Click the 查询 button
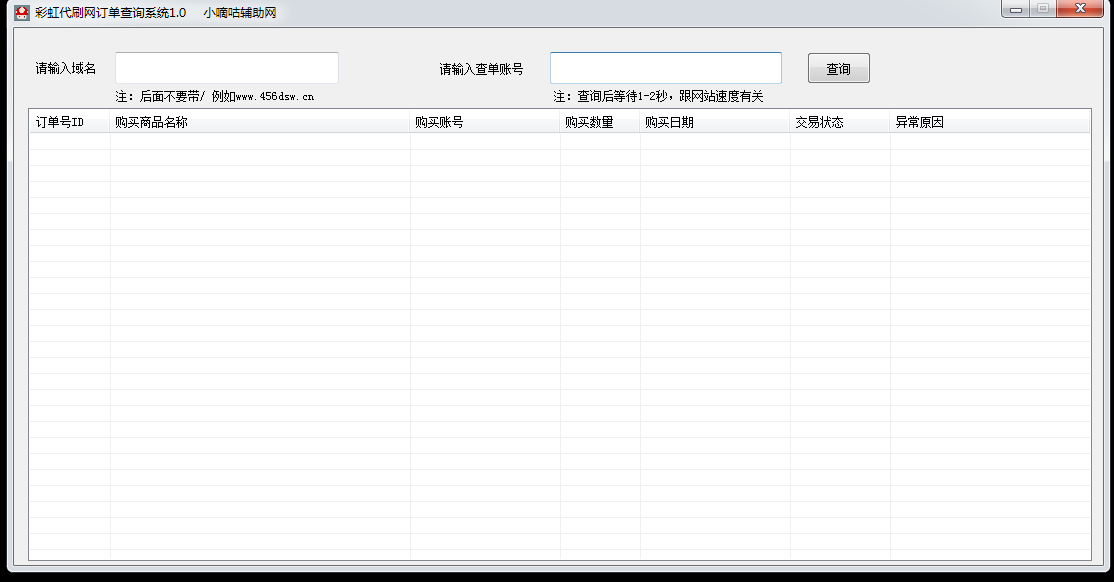This screenshot has width=1114, height=582. (838, 68)
